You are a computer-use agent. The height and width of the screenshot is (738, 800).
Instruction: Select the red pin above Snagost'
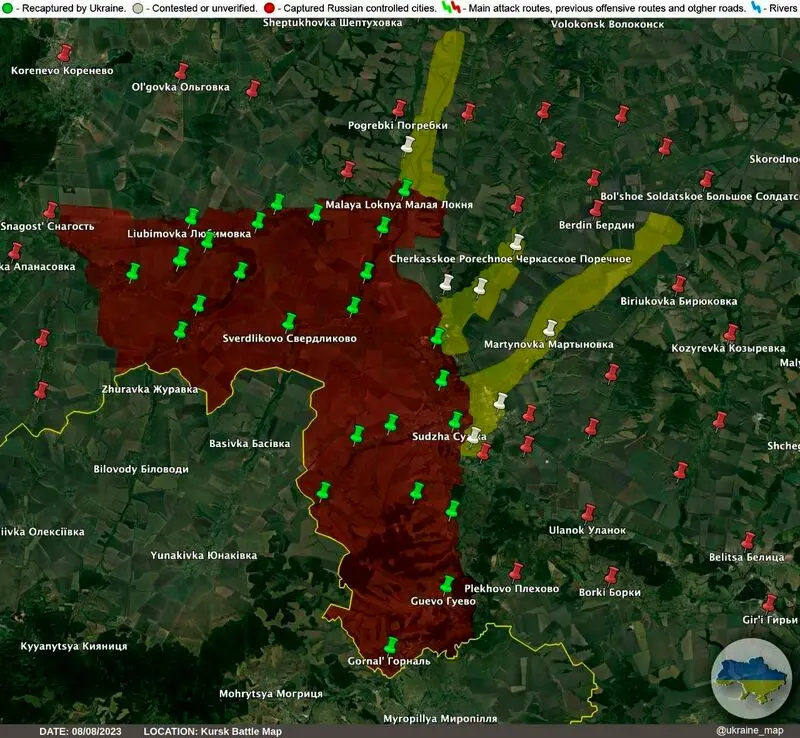(x=50, y=210)
